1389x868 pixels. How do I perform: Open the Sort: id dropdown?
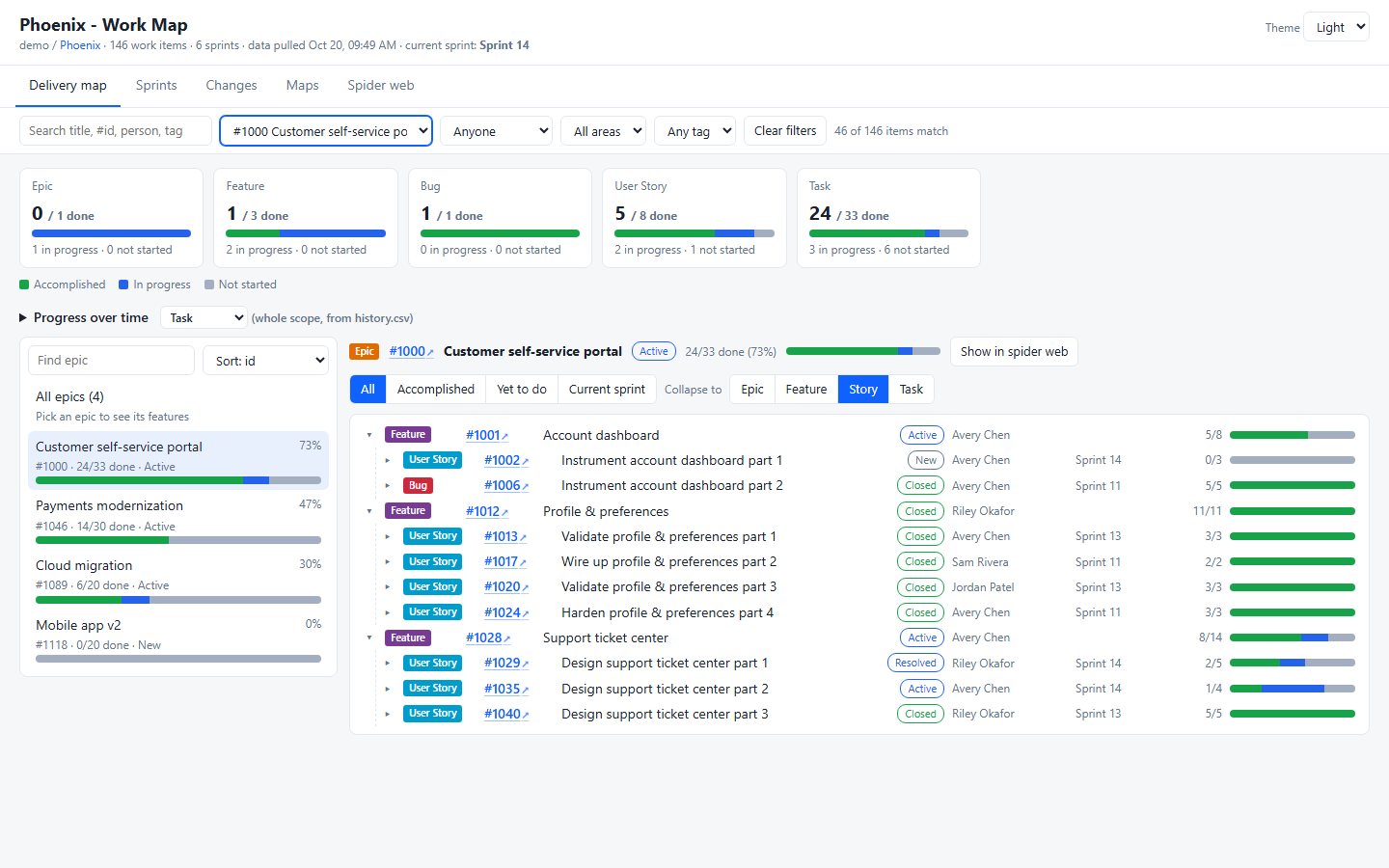click(x=265, y=361)
